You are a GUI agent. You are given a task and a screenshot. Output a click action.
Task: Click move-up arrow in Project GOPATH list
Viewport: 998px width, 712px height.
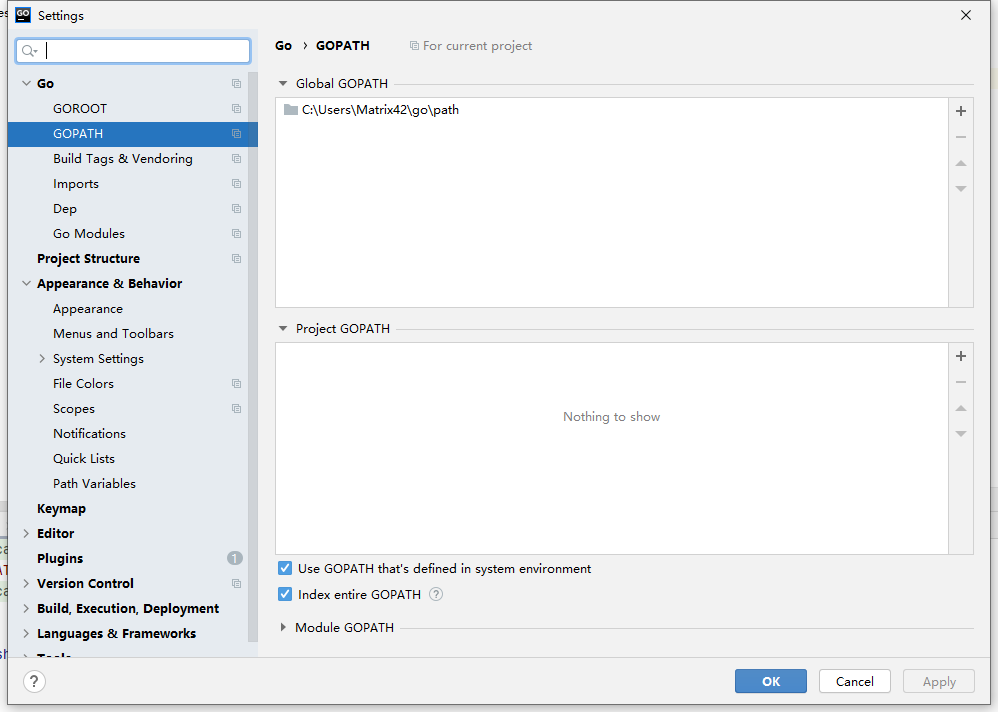coord(961,408)
